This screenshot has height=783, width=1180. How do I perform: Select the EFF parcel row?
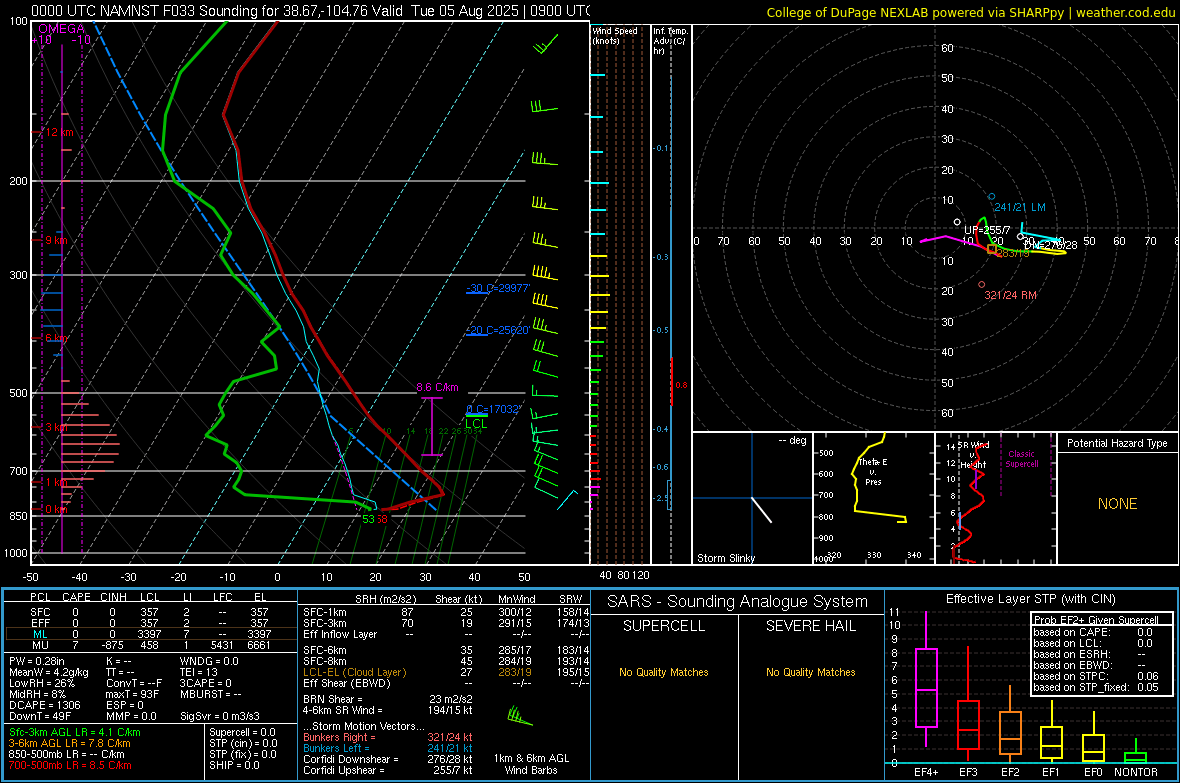click(x=149, y=623)
